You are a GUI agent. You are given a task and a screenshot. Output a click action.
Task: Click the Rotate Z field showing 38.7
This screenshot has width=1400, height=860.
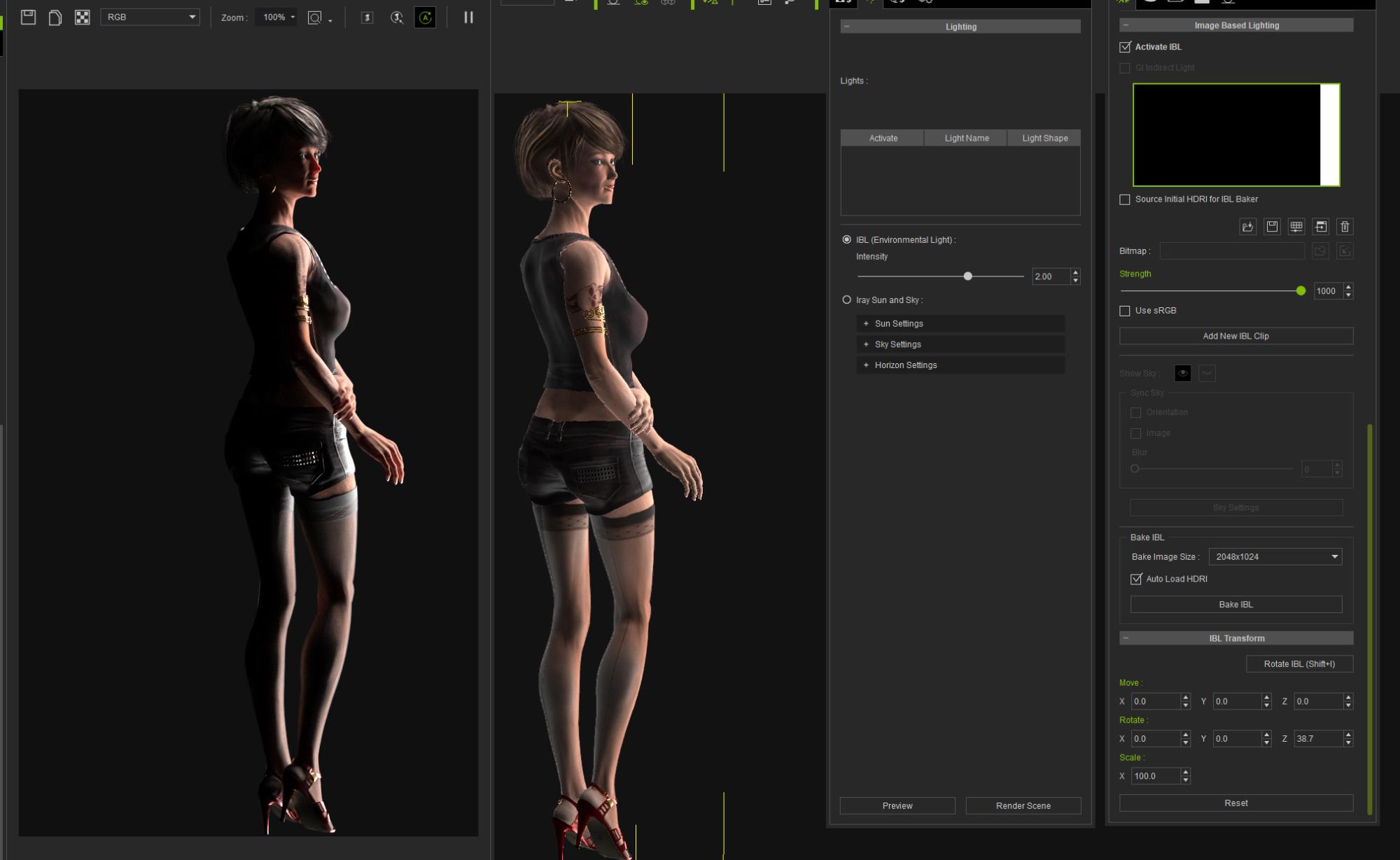(x=1318, y=738)
